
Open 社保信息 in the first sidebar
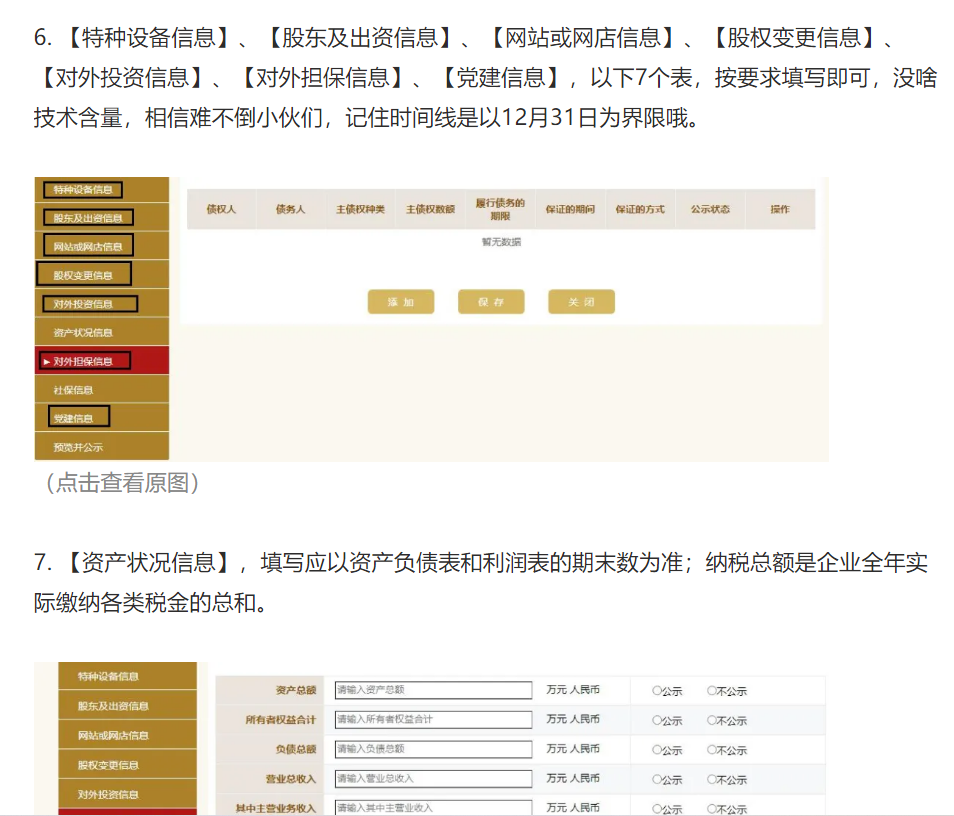pos(102,389)
